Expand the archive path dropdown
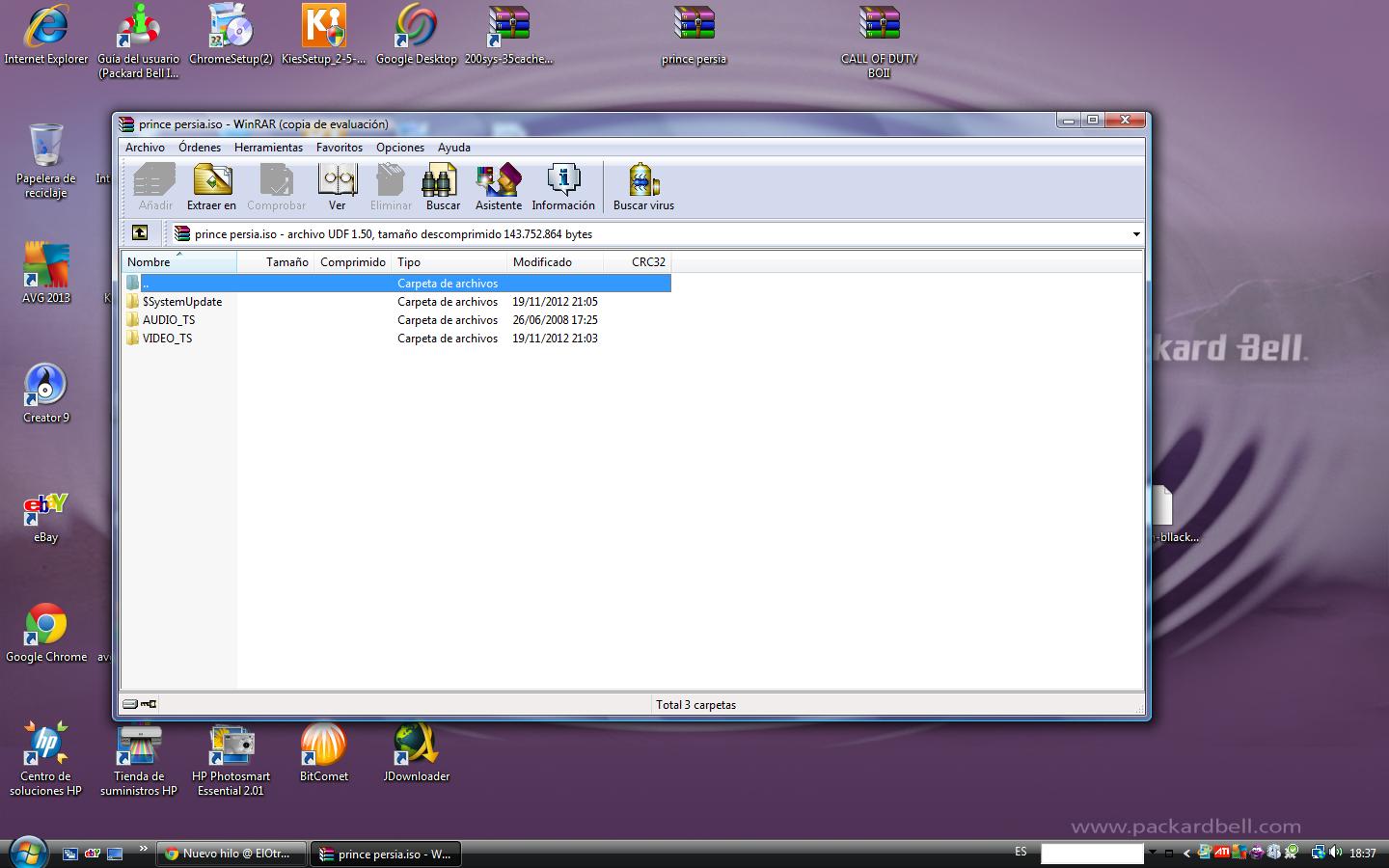Screen dimensions: 1389x868 coord(1136,234)
